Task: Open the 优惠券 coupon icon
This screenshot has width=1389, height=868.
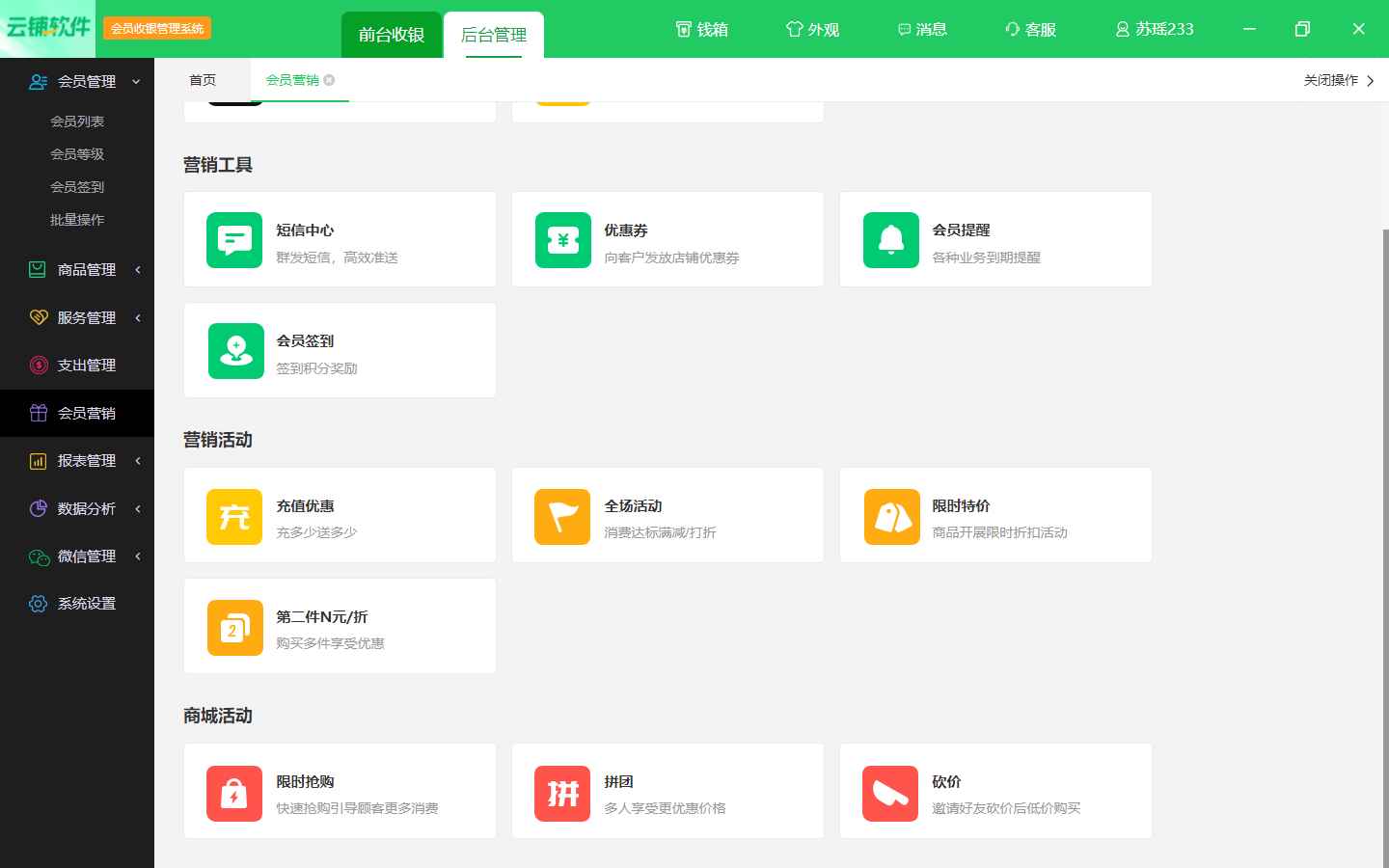Action: click(x=563, y=240)
